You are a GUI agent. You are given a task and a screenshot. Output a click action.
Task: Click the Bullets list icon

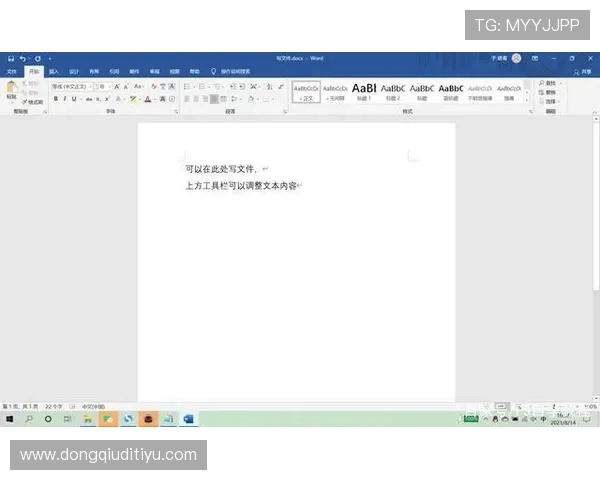tap(187, 87)
